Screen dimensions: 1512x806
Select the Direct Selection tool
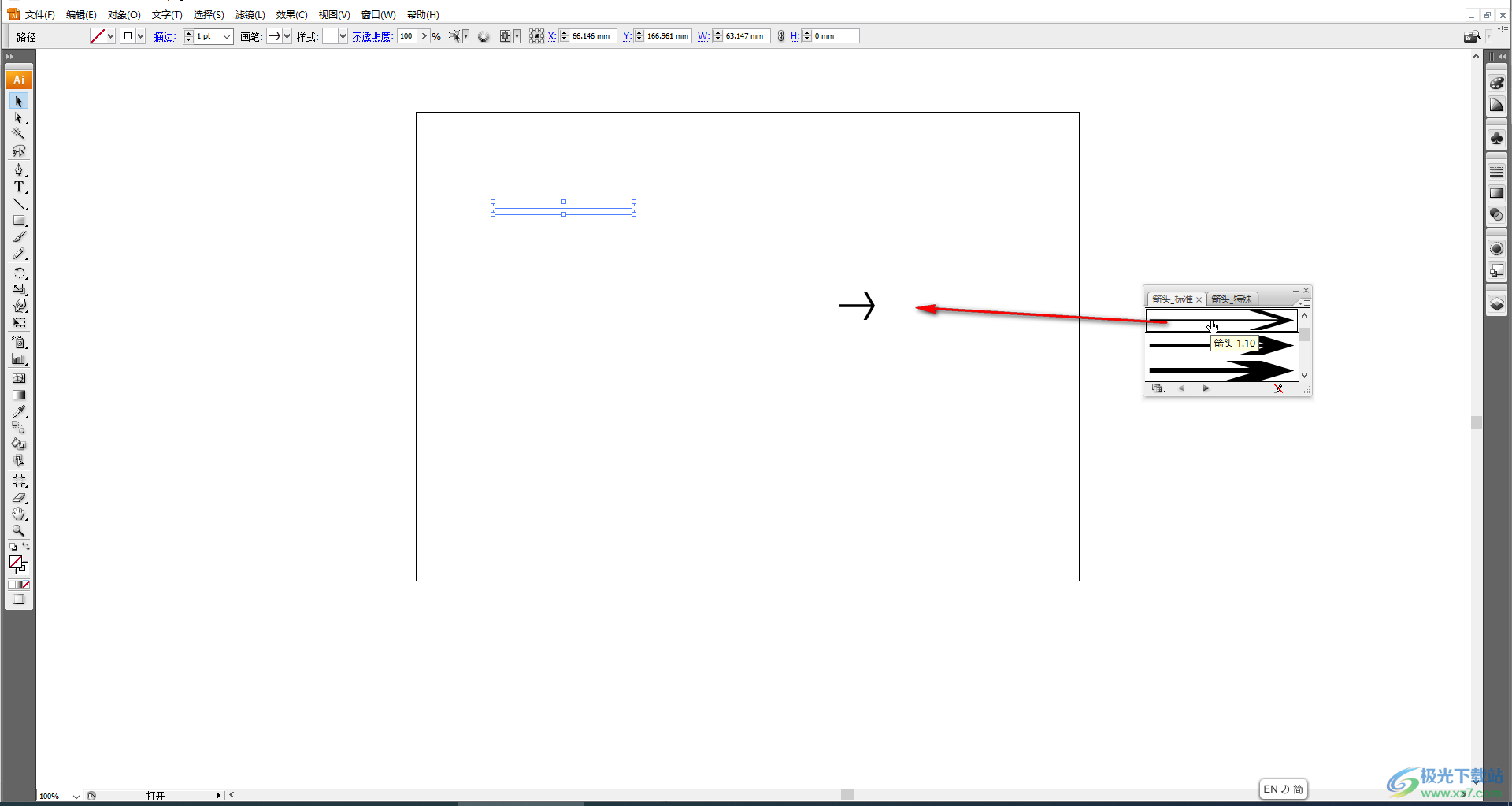(x=19, y=118)
